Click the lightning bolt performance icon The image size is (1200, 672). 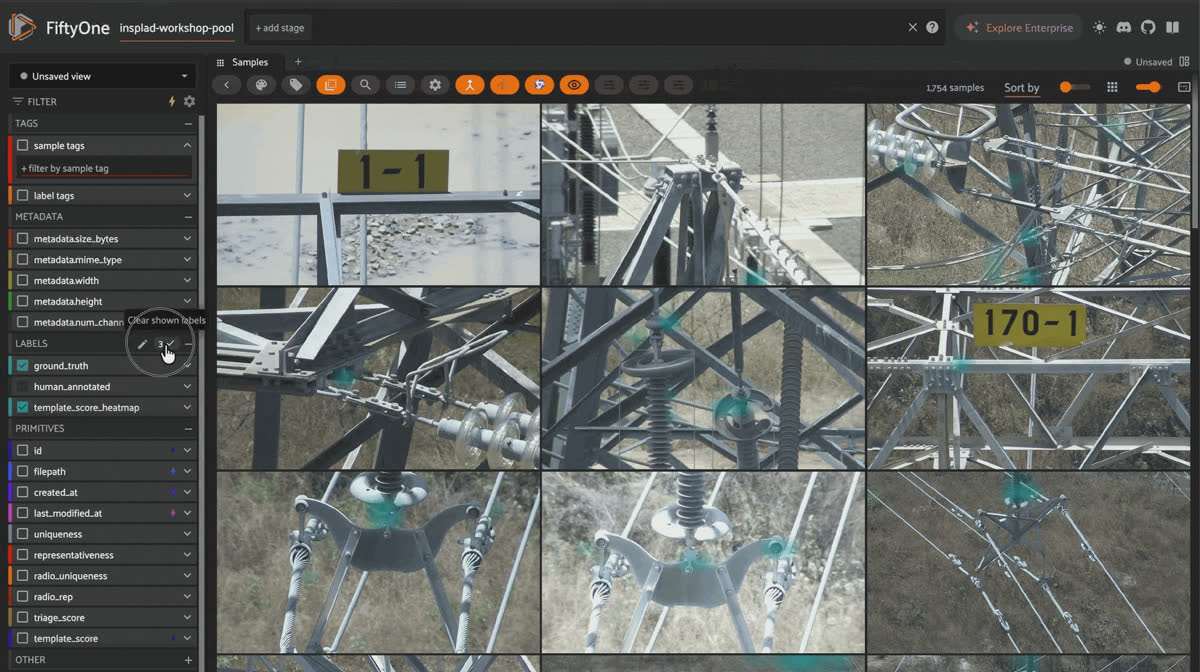pos(172,101)
